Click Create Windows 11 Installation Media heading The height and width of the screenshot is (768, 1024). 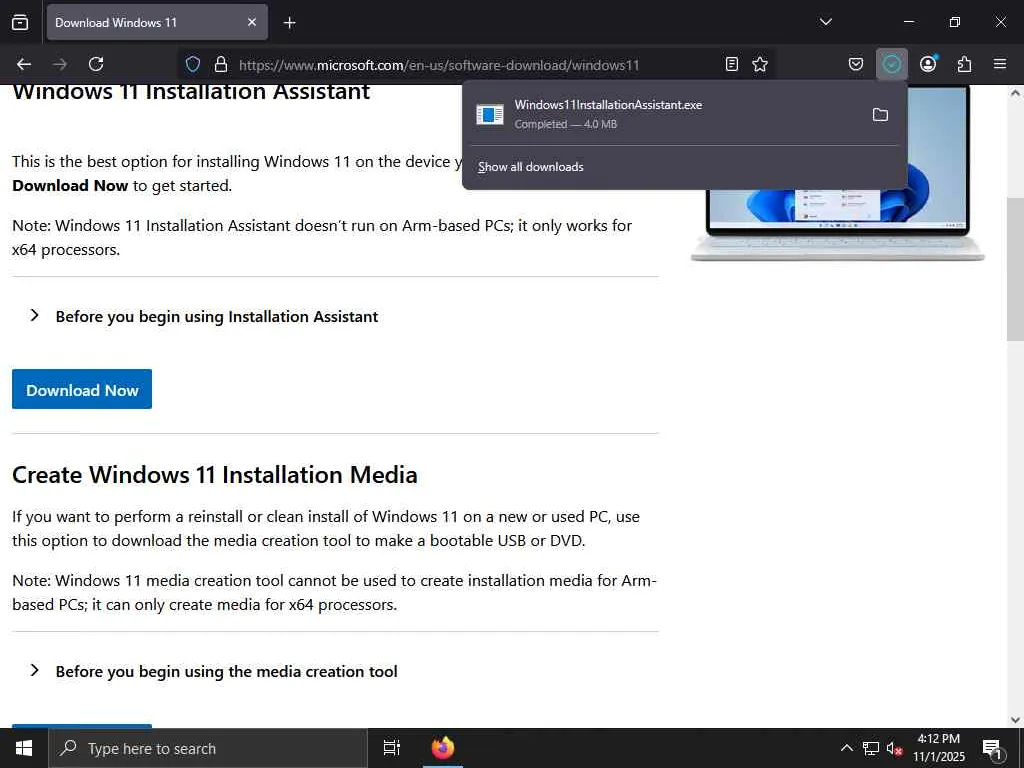click(x=214, y=475)
